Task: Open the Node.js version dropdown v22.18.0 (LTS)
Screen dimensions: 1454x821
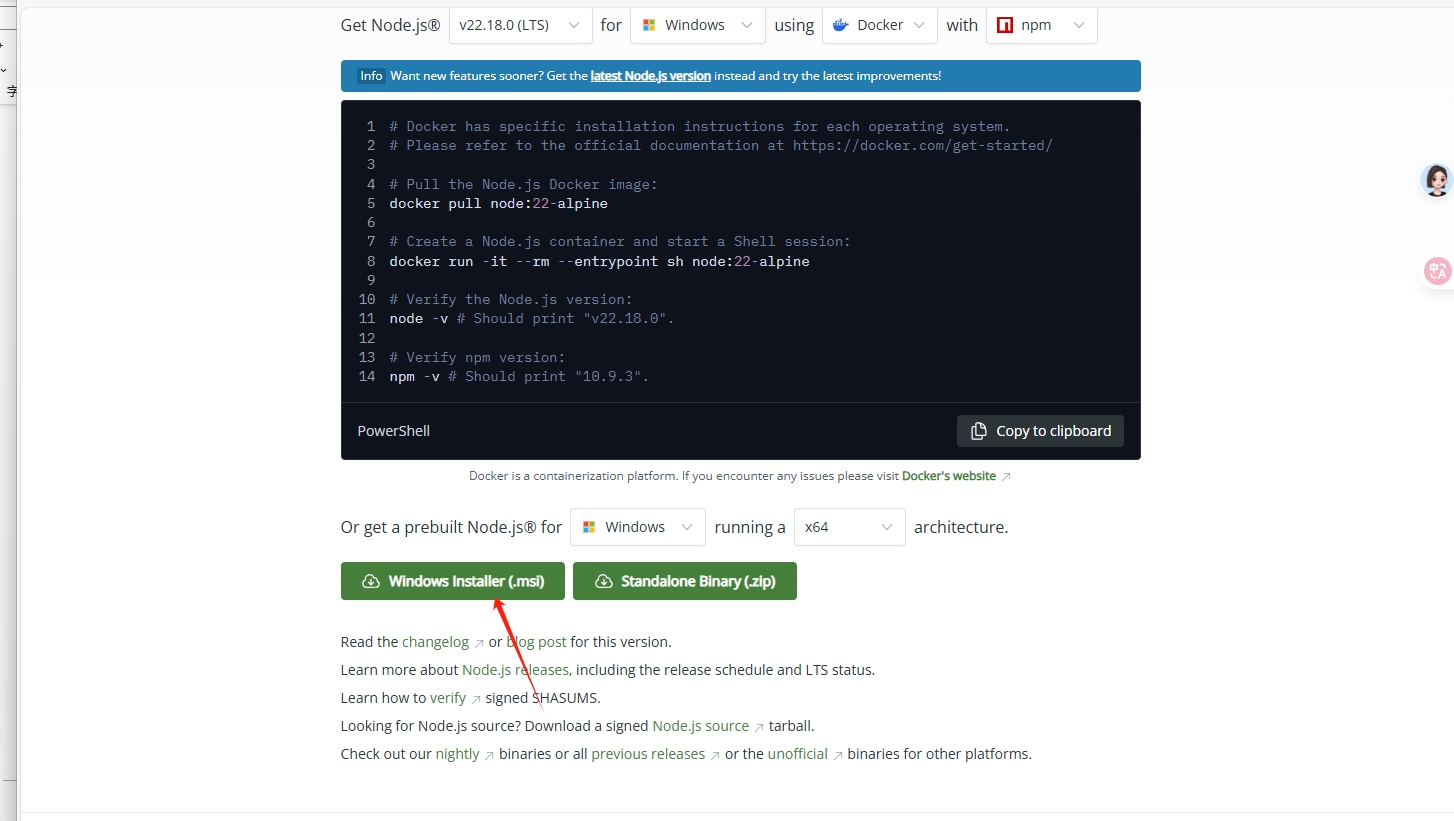Action: 520,25
